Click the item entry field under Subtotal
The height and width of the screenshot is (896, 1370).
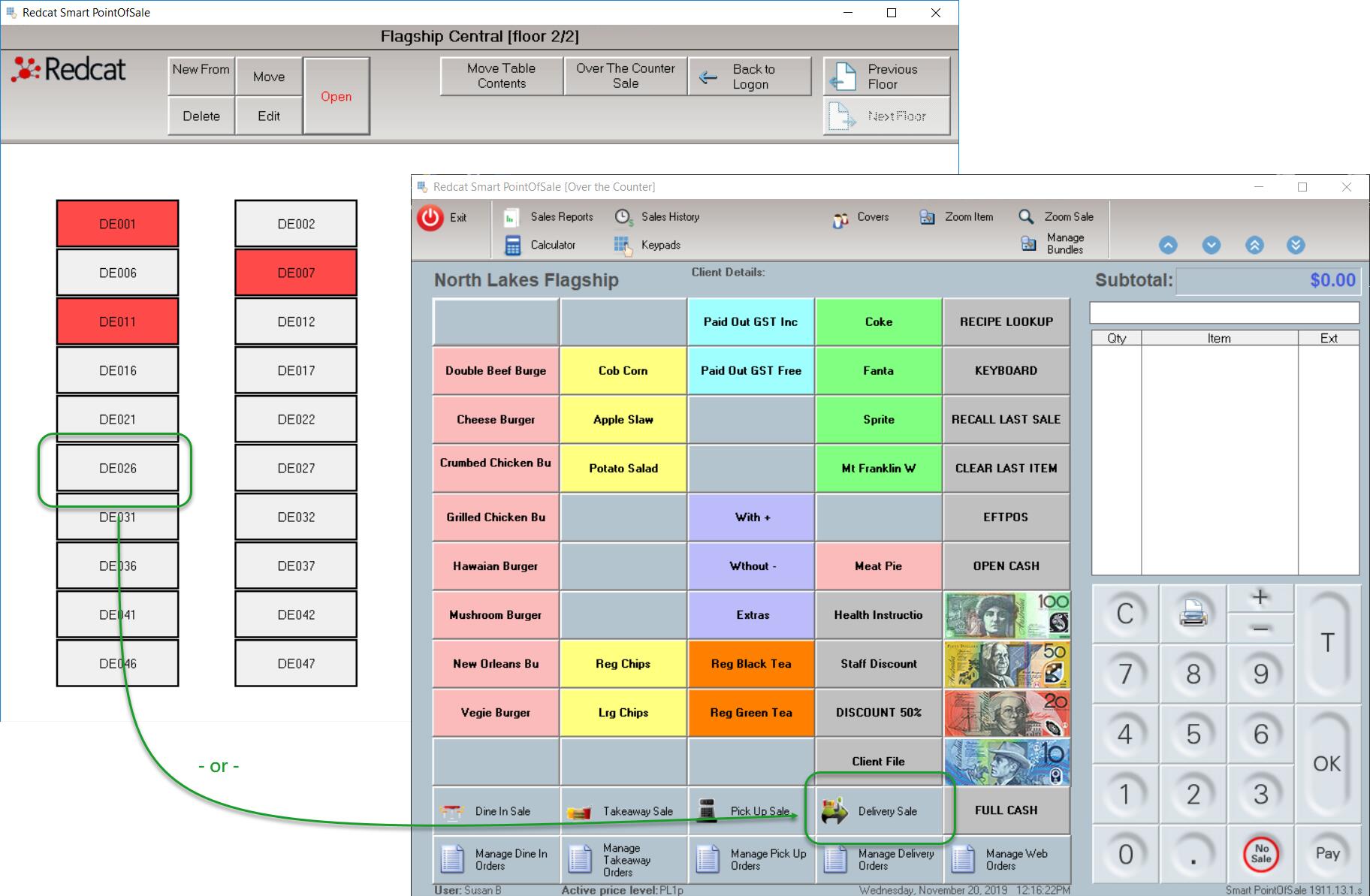1224,312
